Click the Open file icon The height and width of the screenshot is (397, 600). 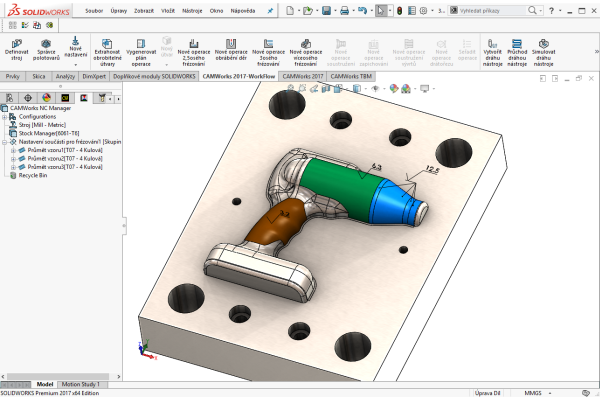click(308, 11)
